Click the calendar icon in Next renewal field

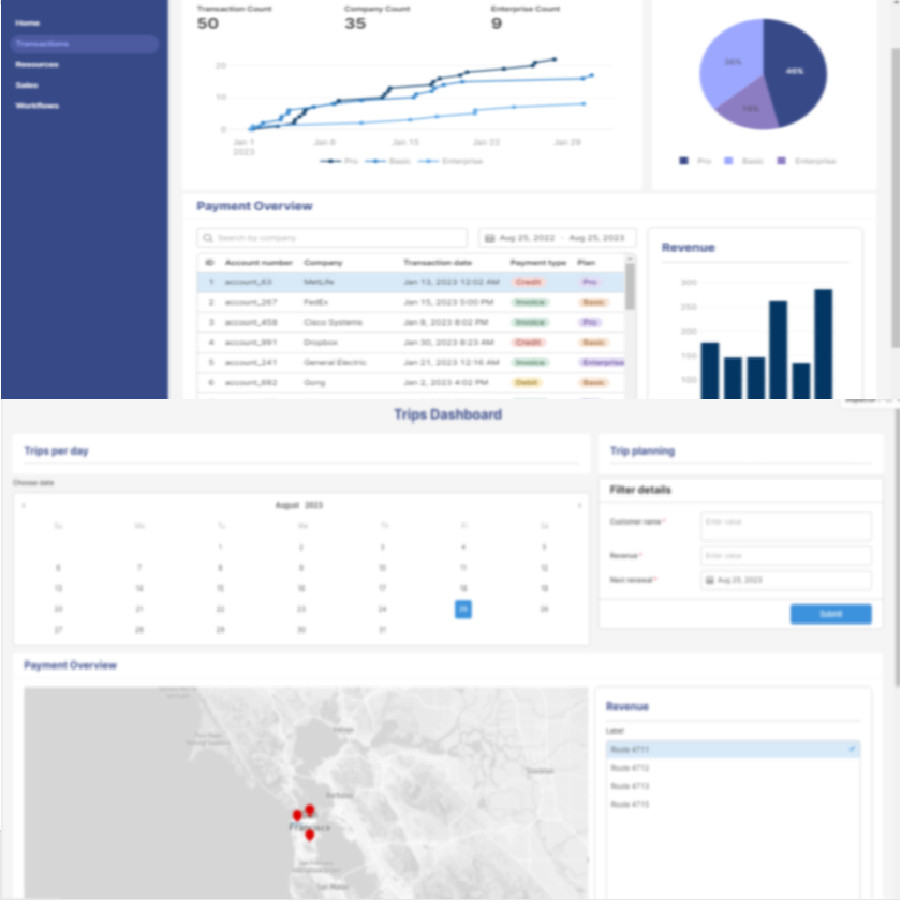(712, 581)
